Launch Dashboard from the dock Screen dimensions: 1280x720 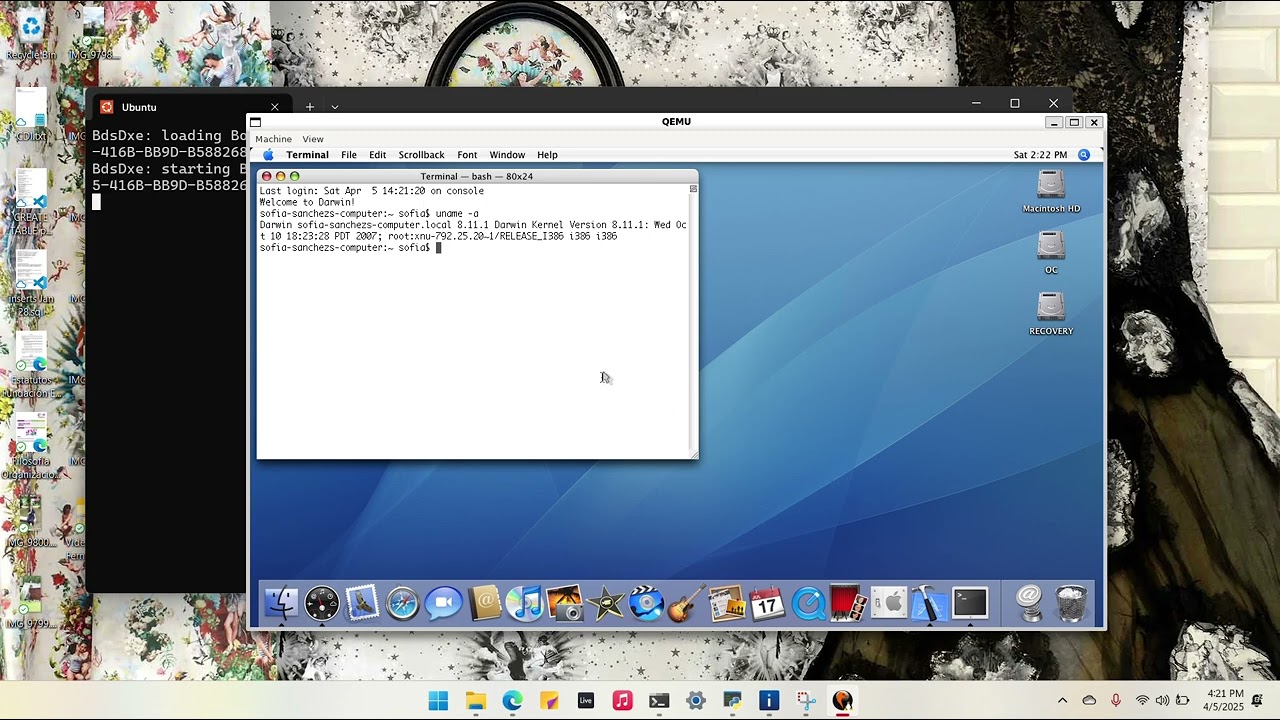pos(322,603)
